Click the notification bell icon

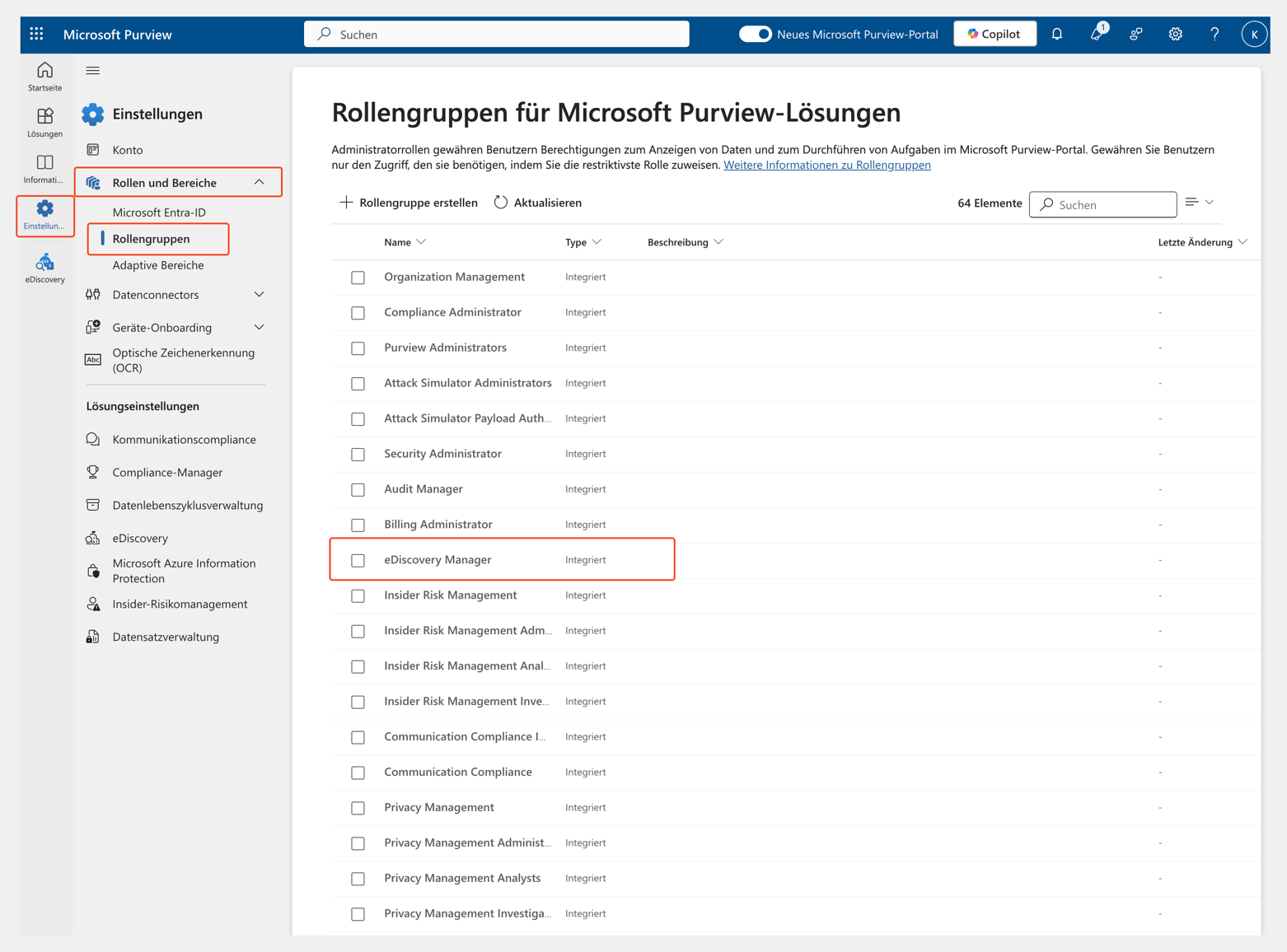click(x=1057, y=34)
